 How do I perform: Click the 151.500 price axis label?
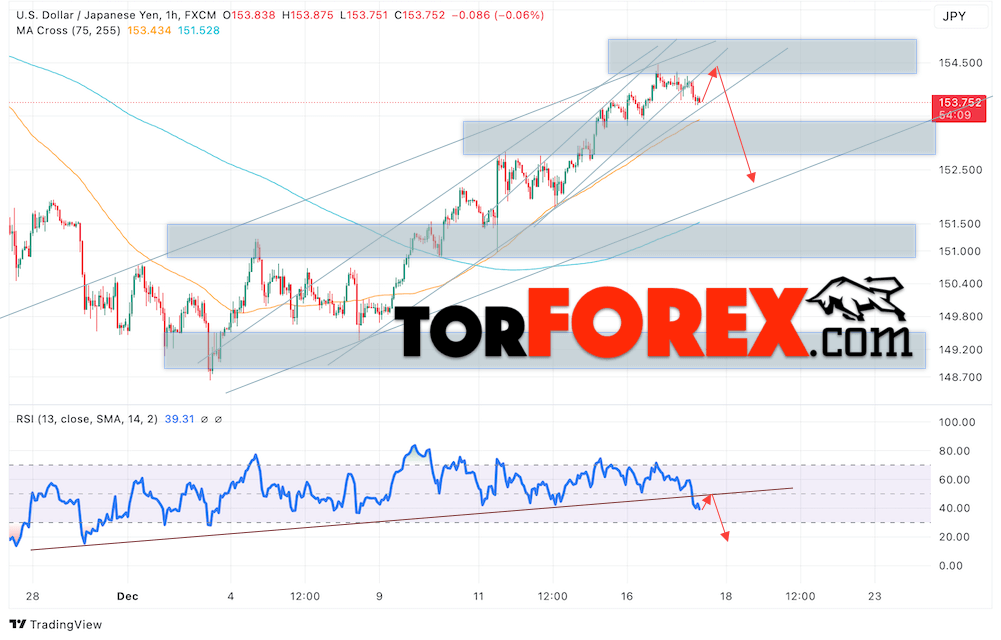pos(960,224)
